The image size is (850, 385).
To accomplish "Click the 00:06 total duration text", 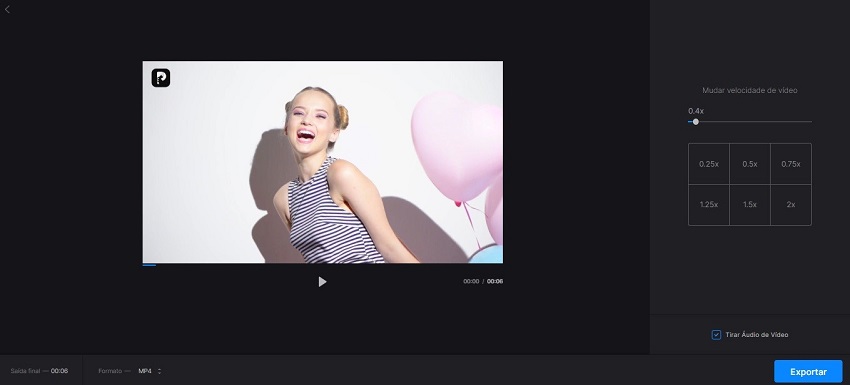I will pos(494,281).
